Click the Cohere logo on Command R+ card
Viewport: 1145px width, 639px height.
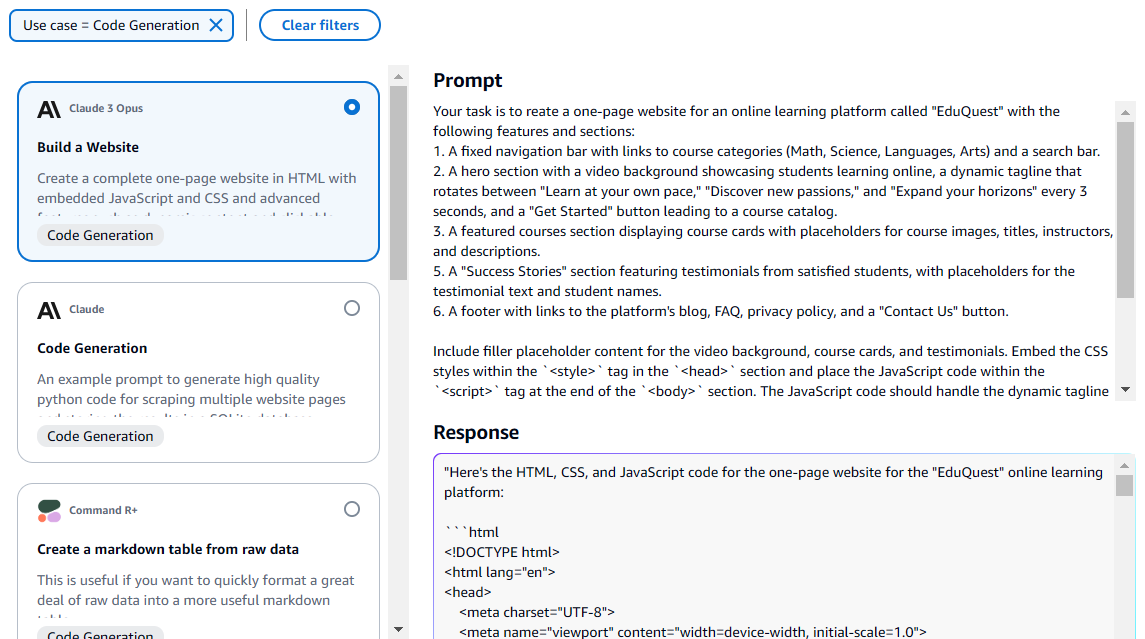pyautogui.click(x=49, y=510)
